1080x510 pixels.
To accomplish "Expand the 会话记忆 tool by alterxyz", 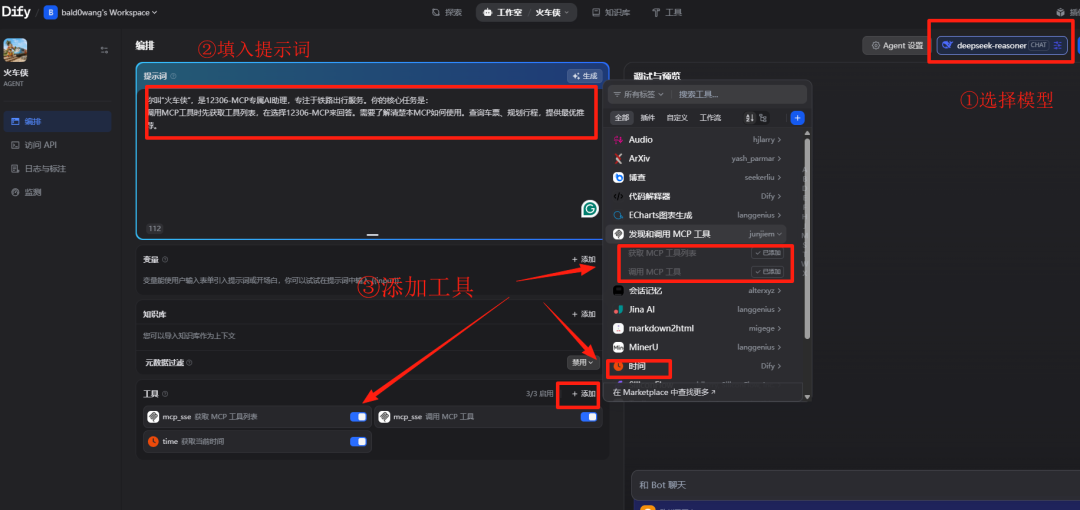I will [696, 291].
